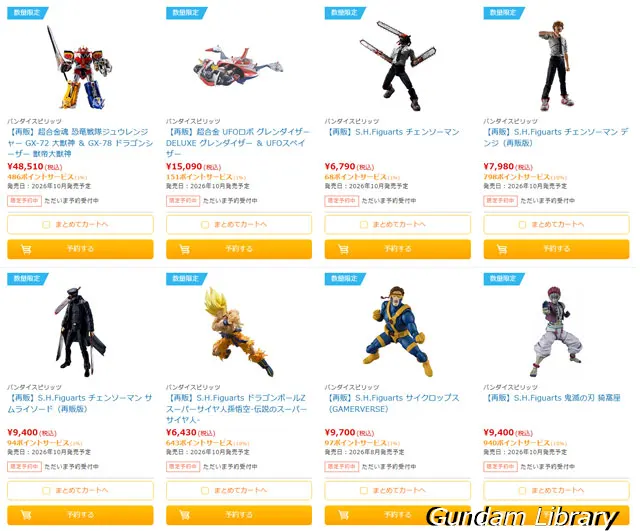Viewport: 640px width, 531px height.
Task: Open the UFO Robo Grendizer DELUXE product link
Action: tap(238, 143)
